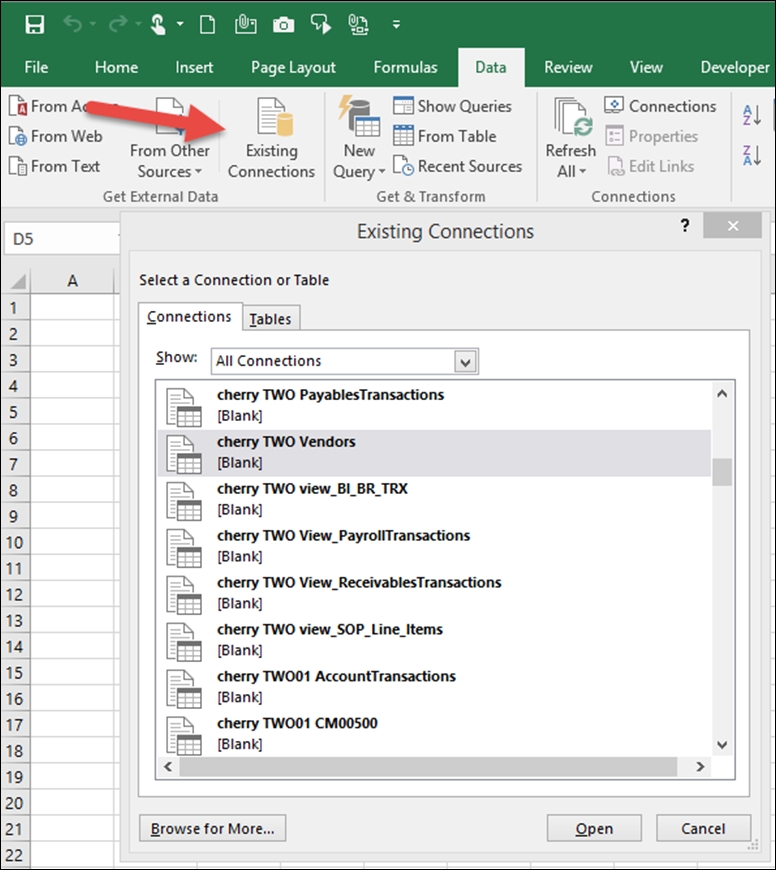Select cherry TWO View_PayrollTransactions connection
The image size is (776, 870).
coord(434,547)
